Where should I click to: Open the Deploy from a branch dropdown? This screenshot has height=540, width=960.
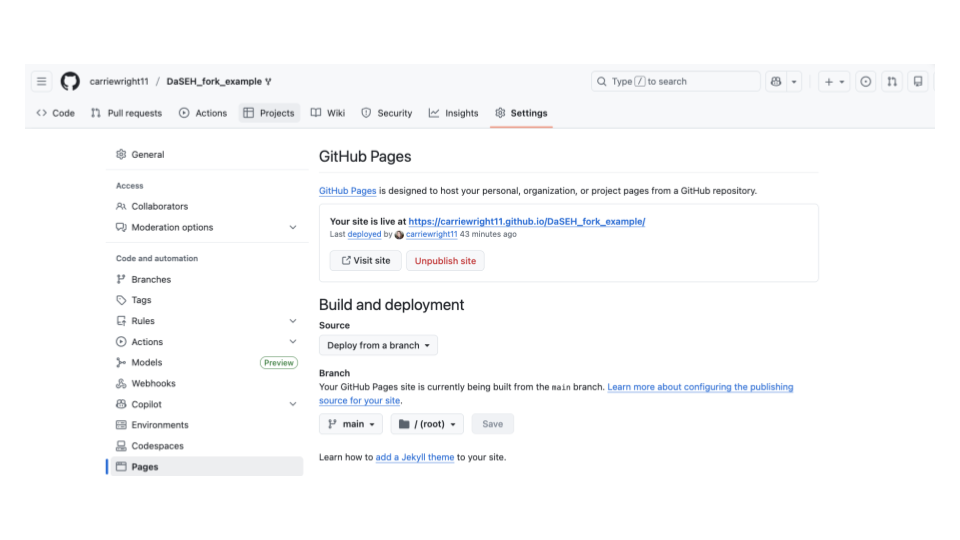378,345
